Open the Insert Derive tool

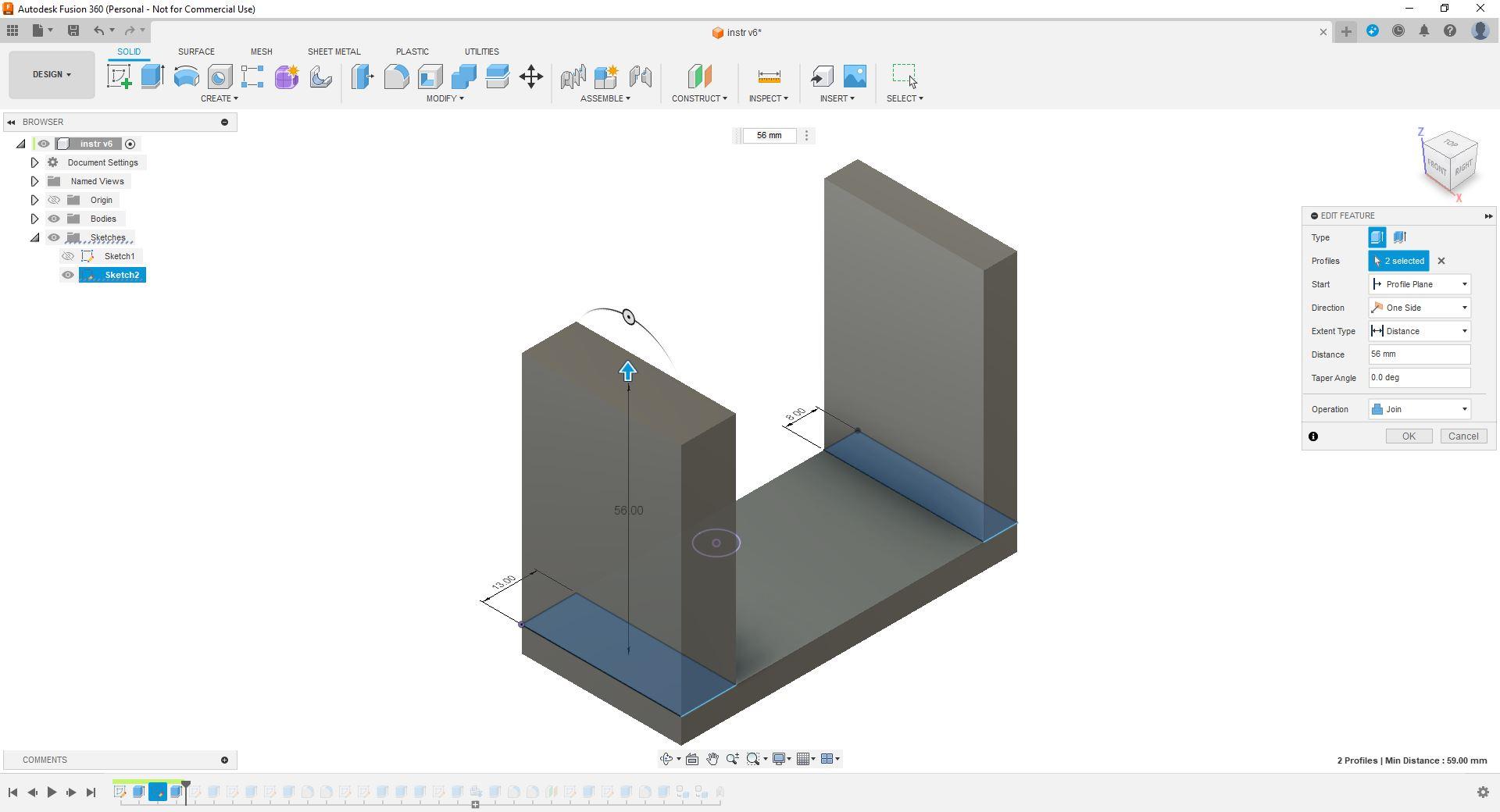coord(821,77)
